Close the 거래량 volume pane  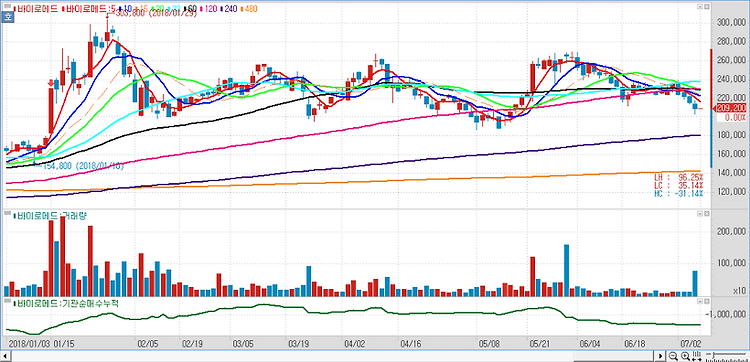pyautogui.click(x=706, y=214)
